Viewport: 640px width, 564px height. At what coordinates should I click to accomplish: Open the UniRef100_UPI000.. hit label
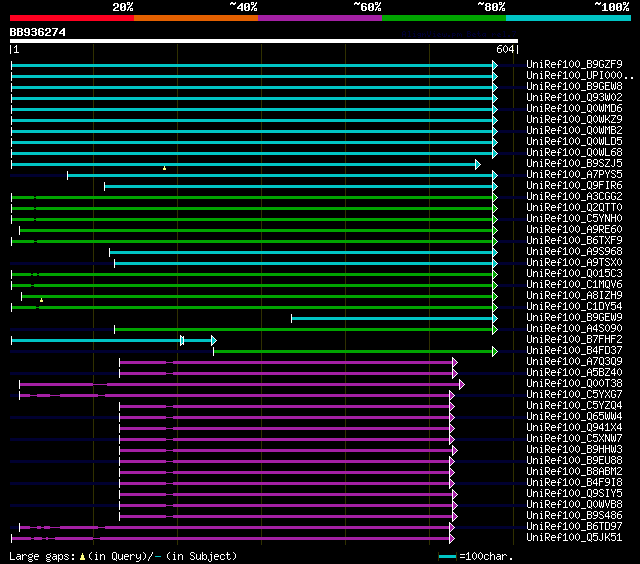click(x=579, y=76)
